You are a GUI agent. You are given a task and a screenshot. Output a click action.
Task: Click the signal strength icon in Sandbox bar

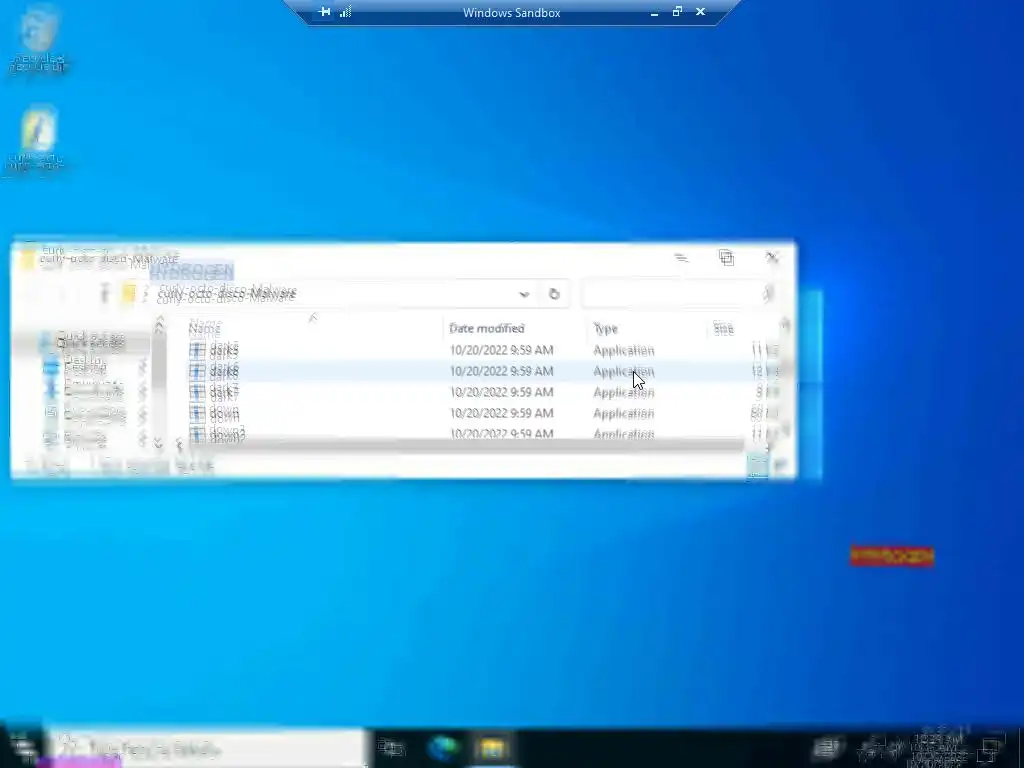tap(345, 12)
